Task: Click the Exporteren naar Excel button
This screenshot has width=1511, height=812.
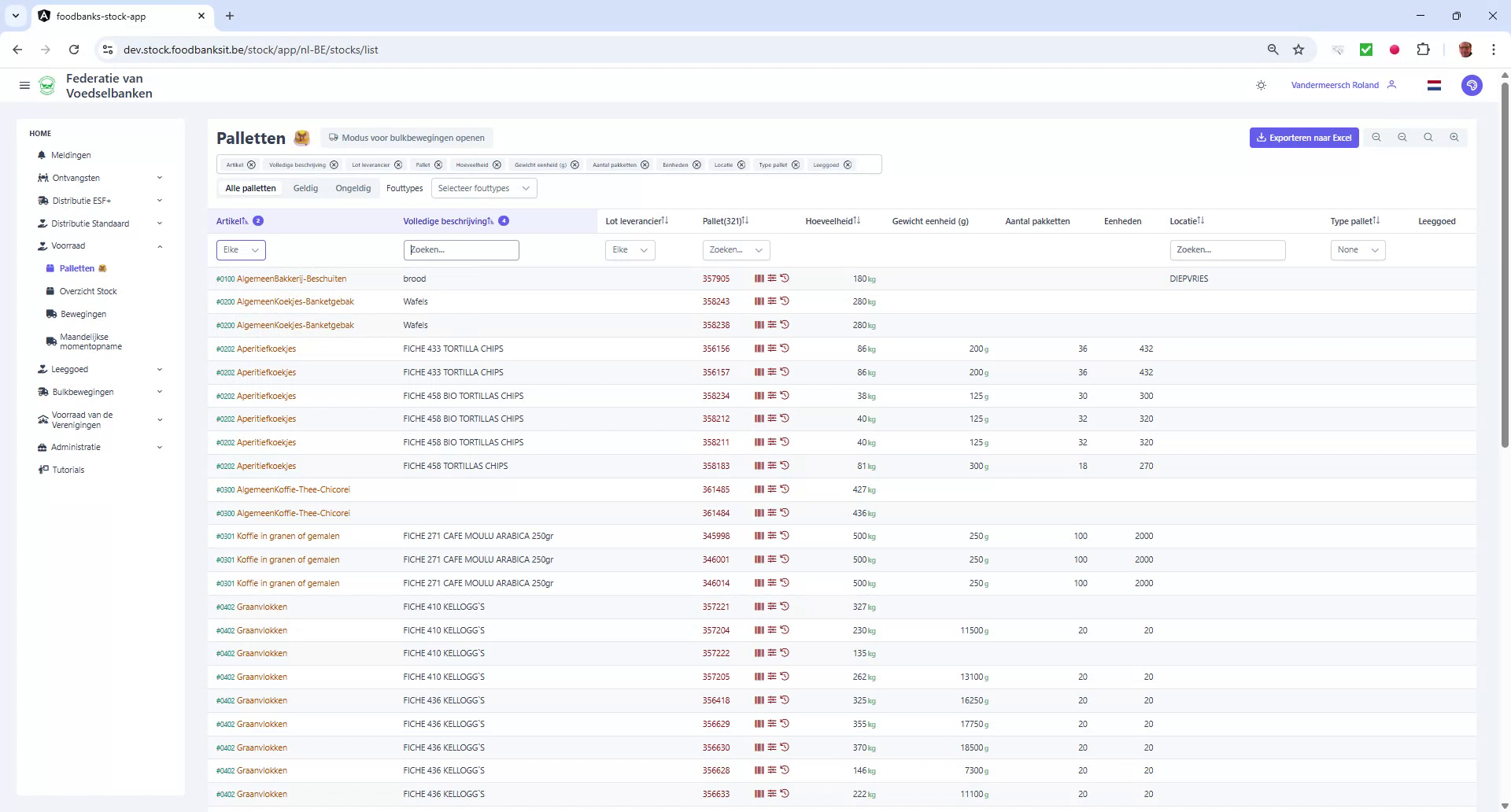Action: pyautogui.click(x=1303, y=137)
